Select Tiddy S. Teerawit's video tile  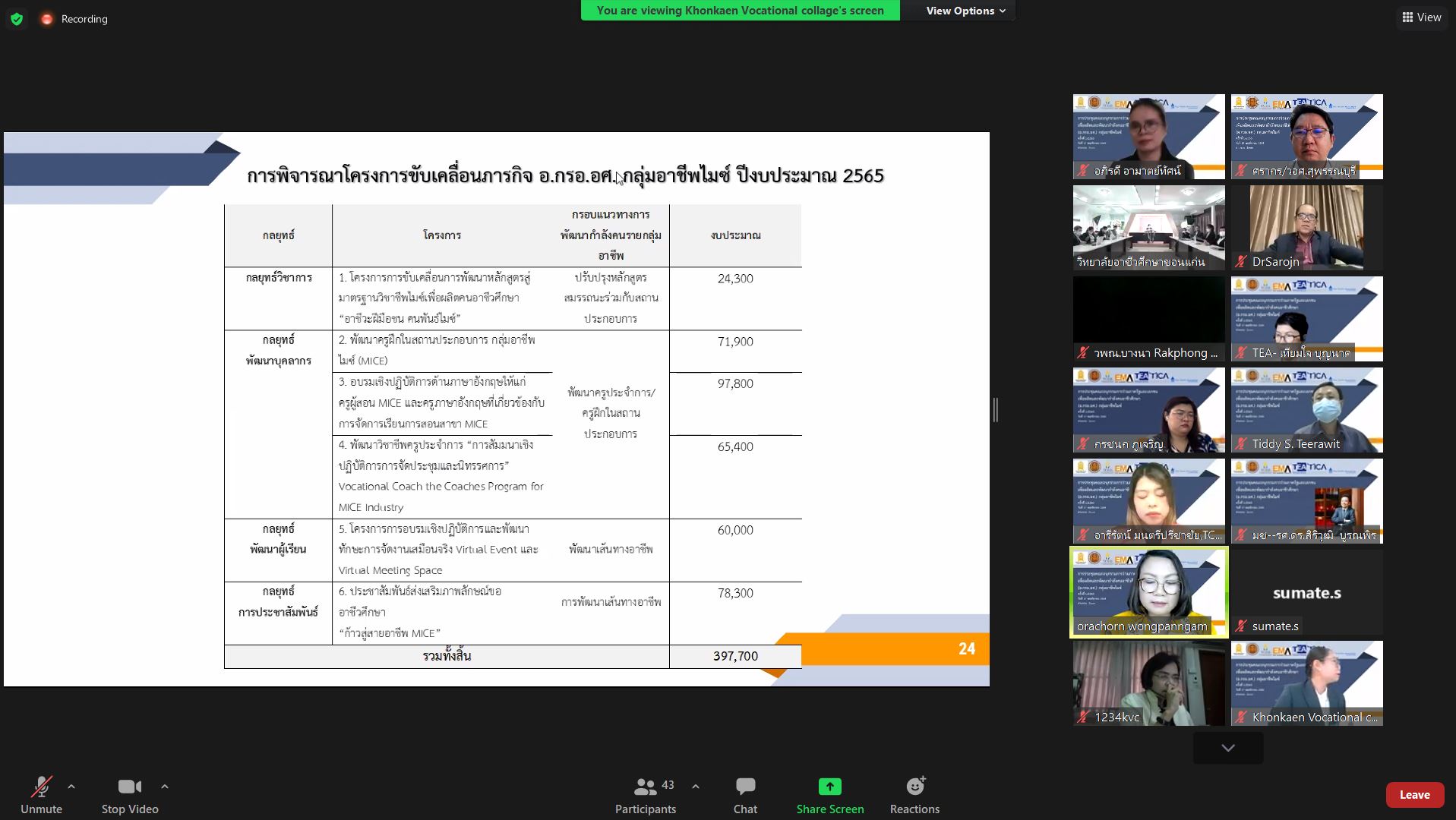click(1306, 410)
